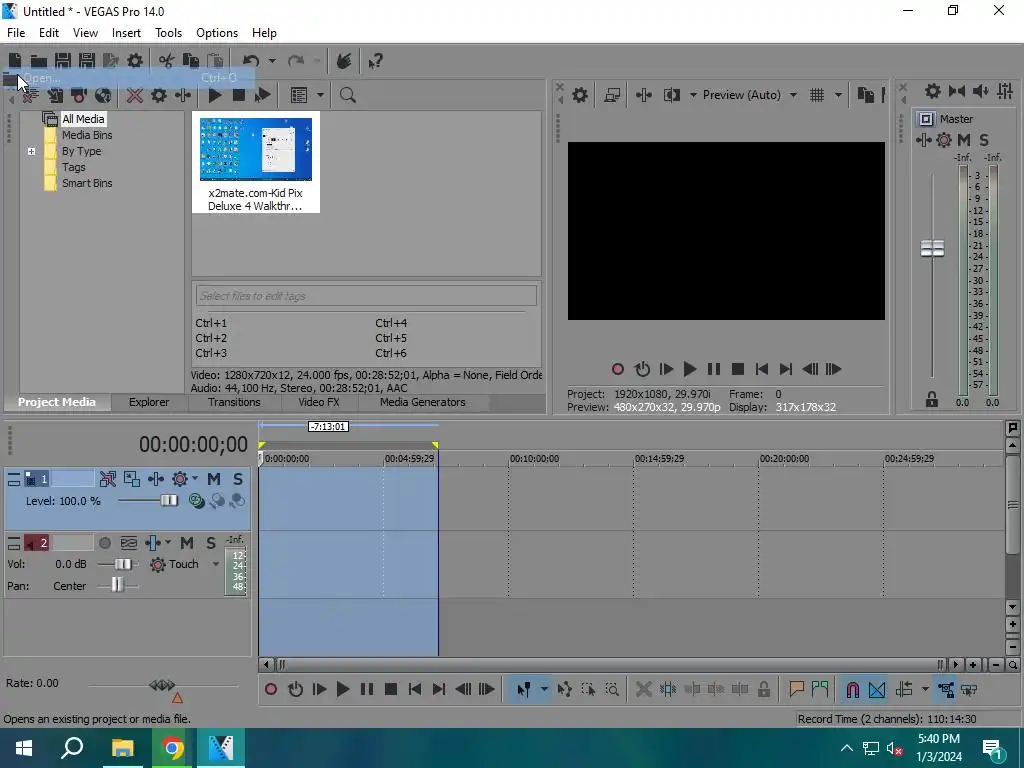This screenshot has width=1024, height=768.
Task: Open Video Output FX icon in preview
Action: point(643,95)
